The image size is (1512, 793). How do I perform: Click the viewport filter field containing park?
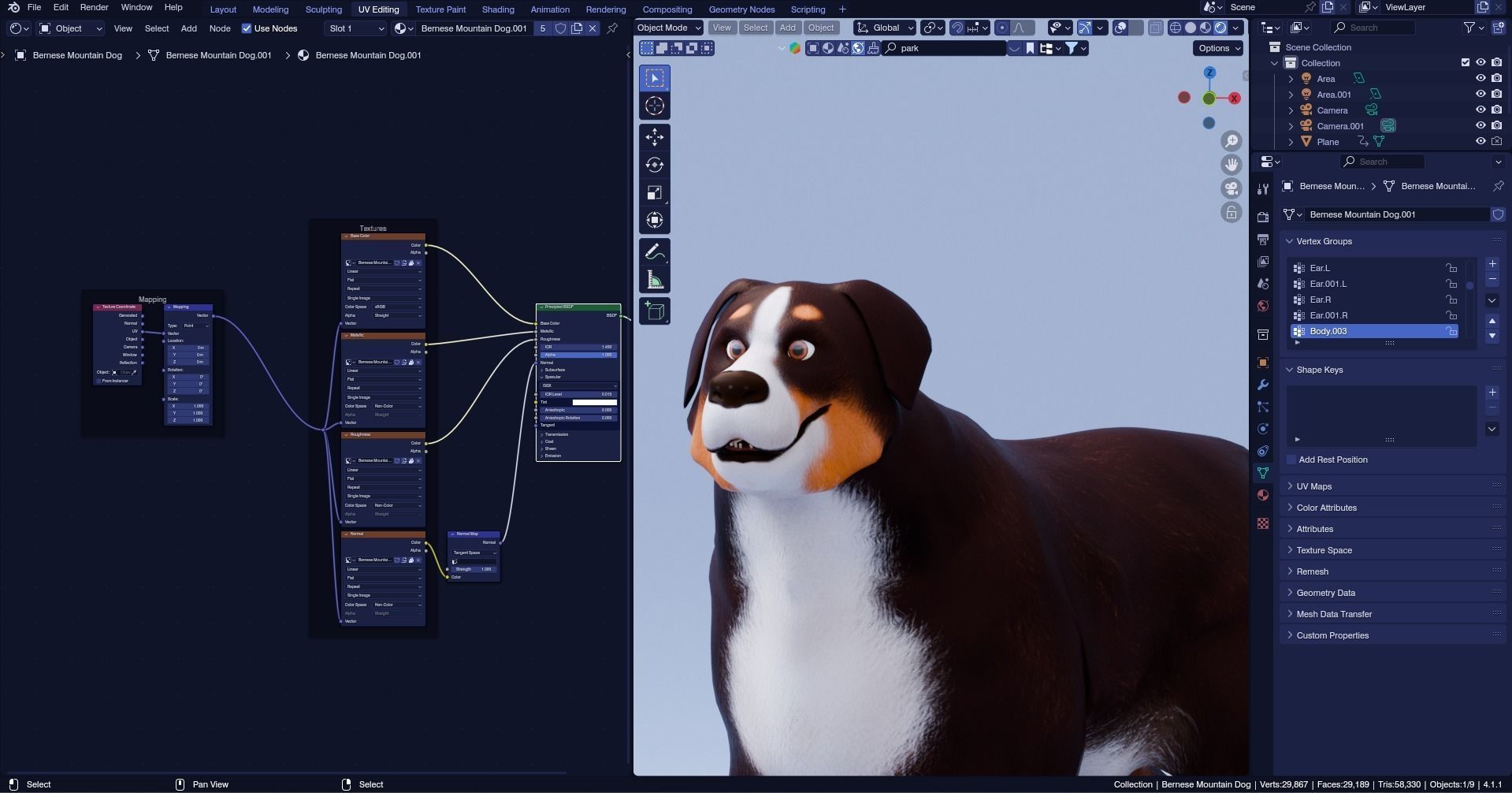945,48
